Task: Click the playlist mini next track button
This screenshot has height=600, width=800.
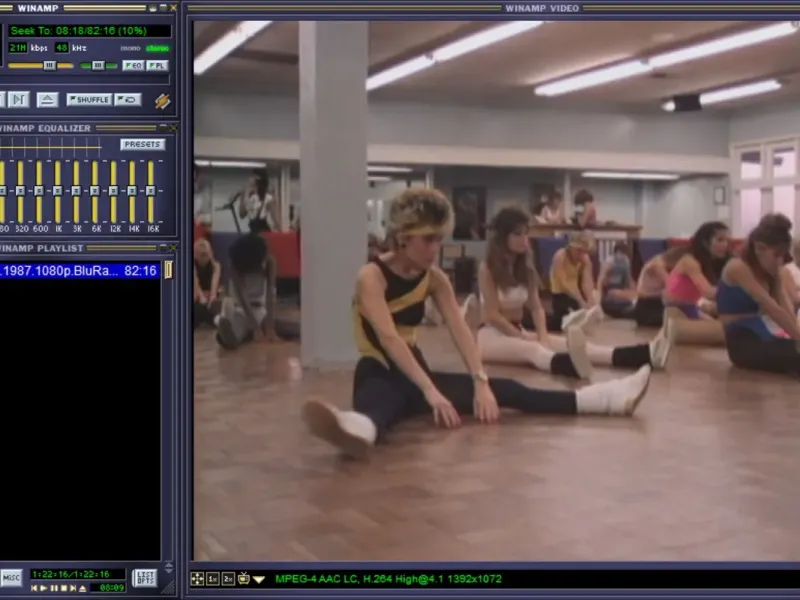Action: click(73, 588)
